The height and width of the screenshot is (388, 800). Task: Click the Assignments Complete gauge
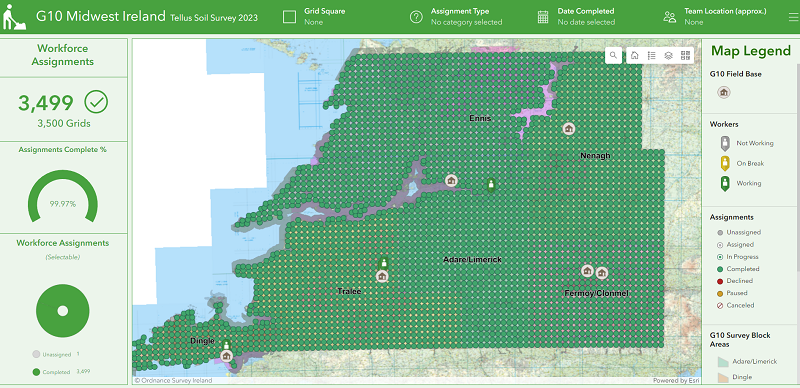(63, 197)
